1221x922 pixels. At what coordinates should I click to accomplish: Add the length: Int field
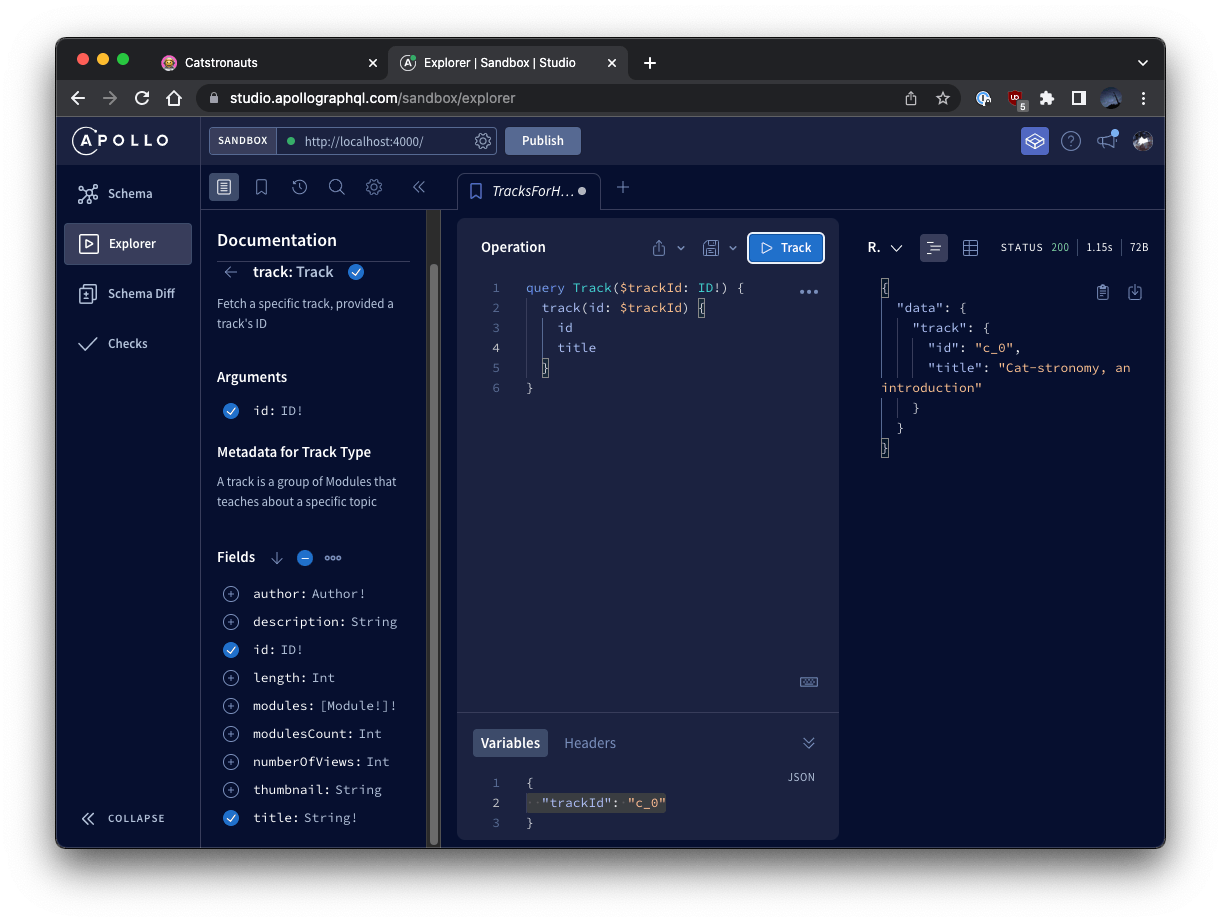click(x=231, y=678)
